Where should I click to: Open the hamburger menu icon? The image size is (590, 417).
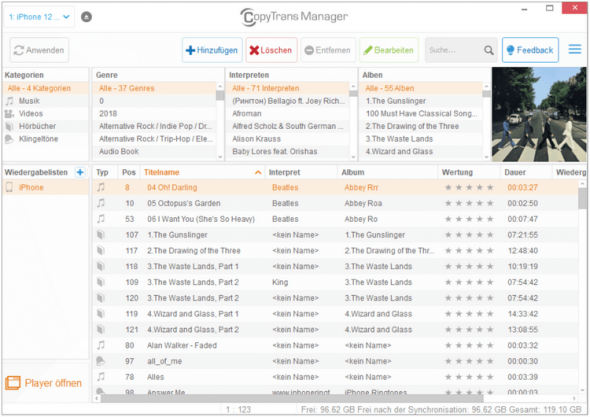tap(575, 49)
